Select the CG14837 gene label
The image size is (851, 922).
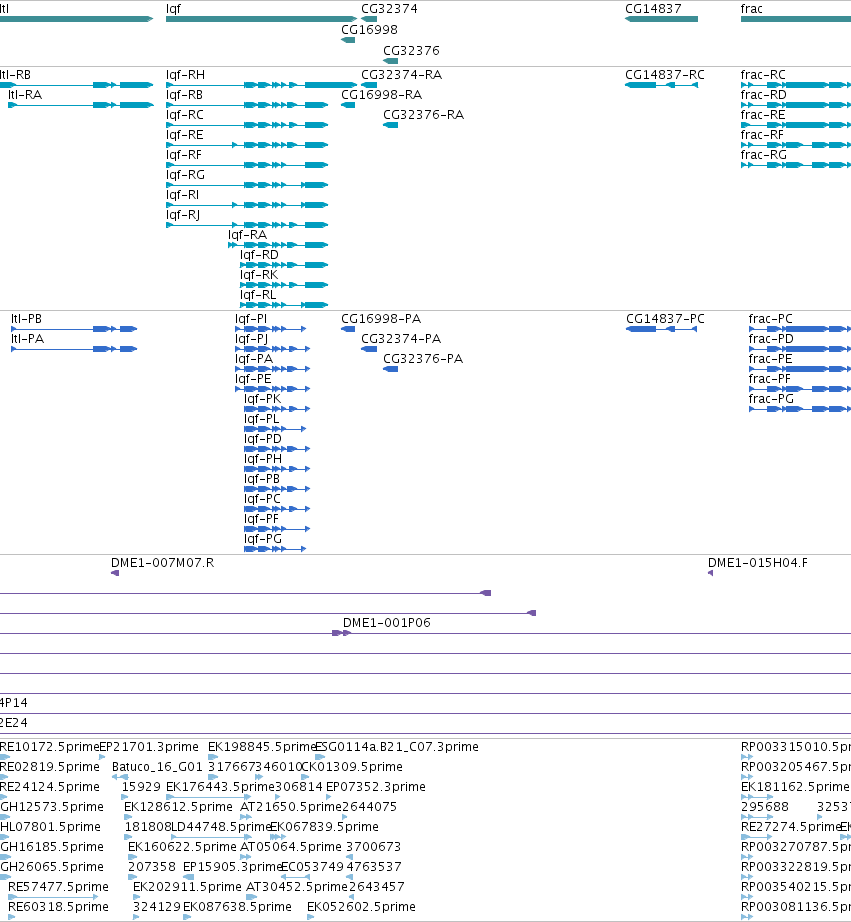(653, 9)
